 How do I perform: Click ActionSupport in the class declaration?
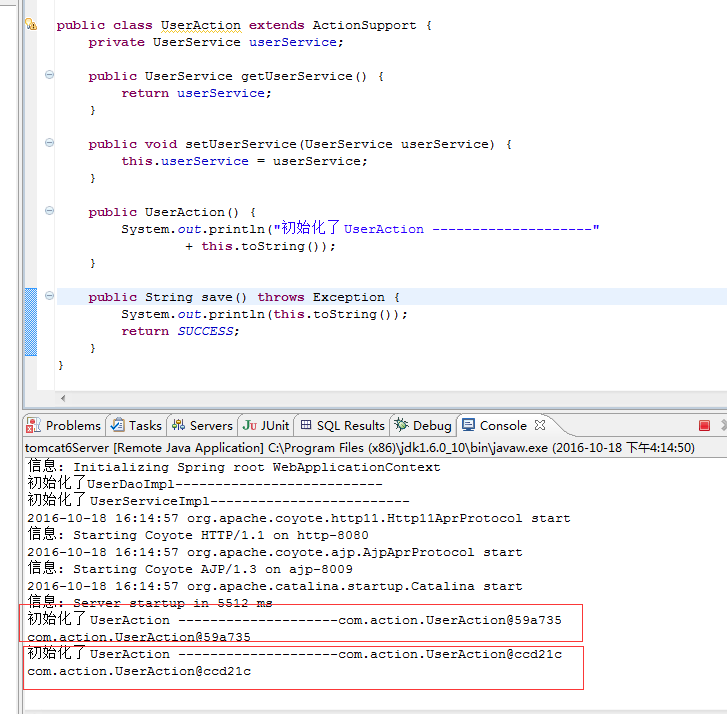364,25
